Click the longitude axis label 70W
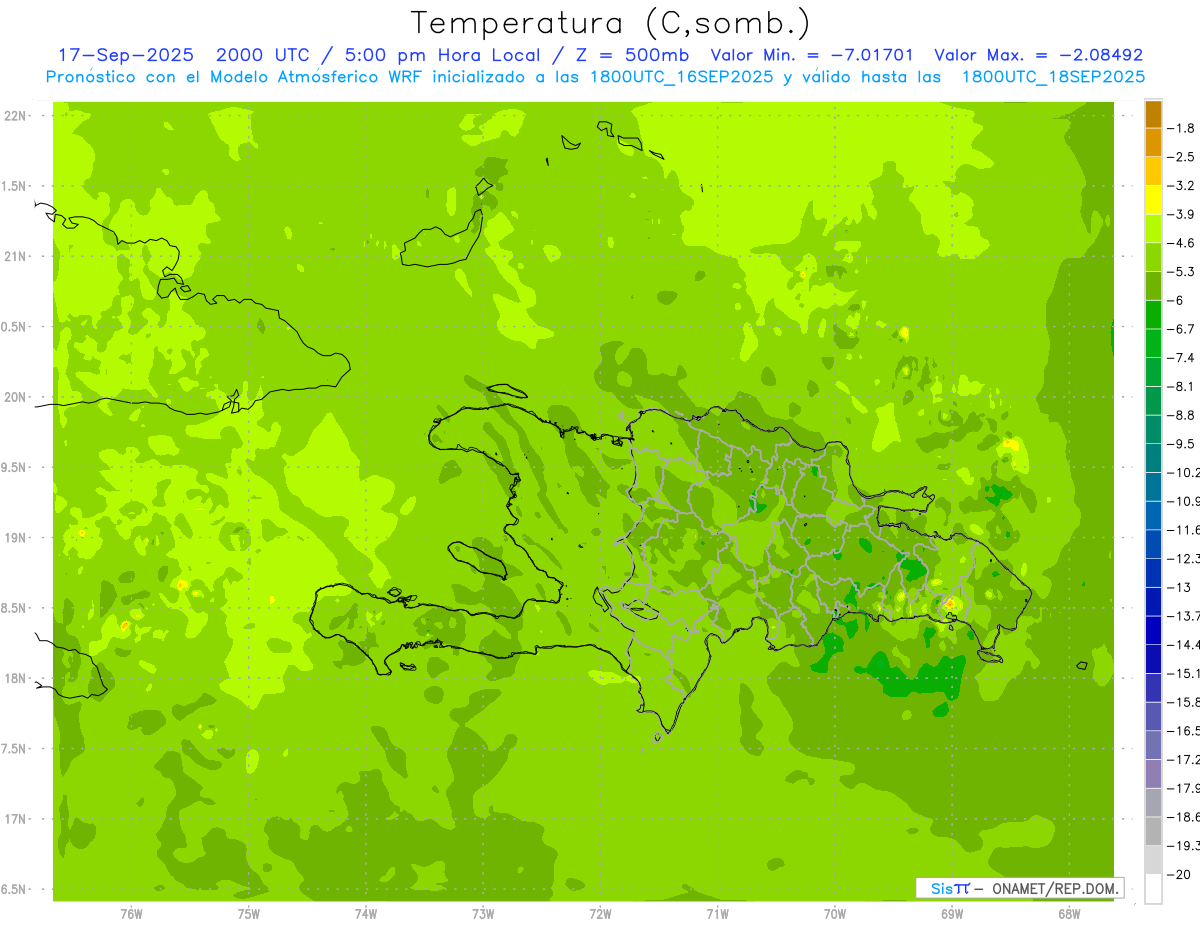This screenshot has height=927, width=1200. (x=835, y=914)
